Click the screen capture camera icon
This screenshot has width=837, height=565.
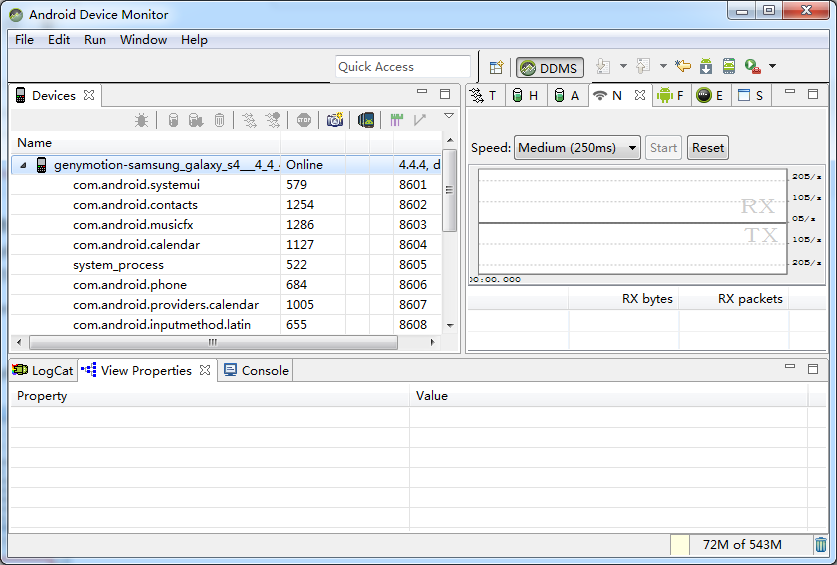pos(334,120)
